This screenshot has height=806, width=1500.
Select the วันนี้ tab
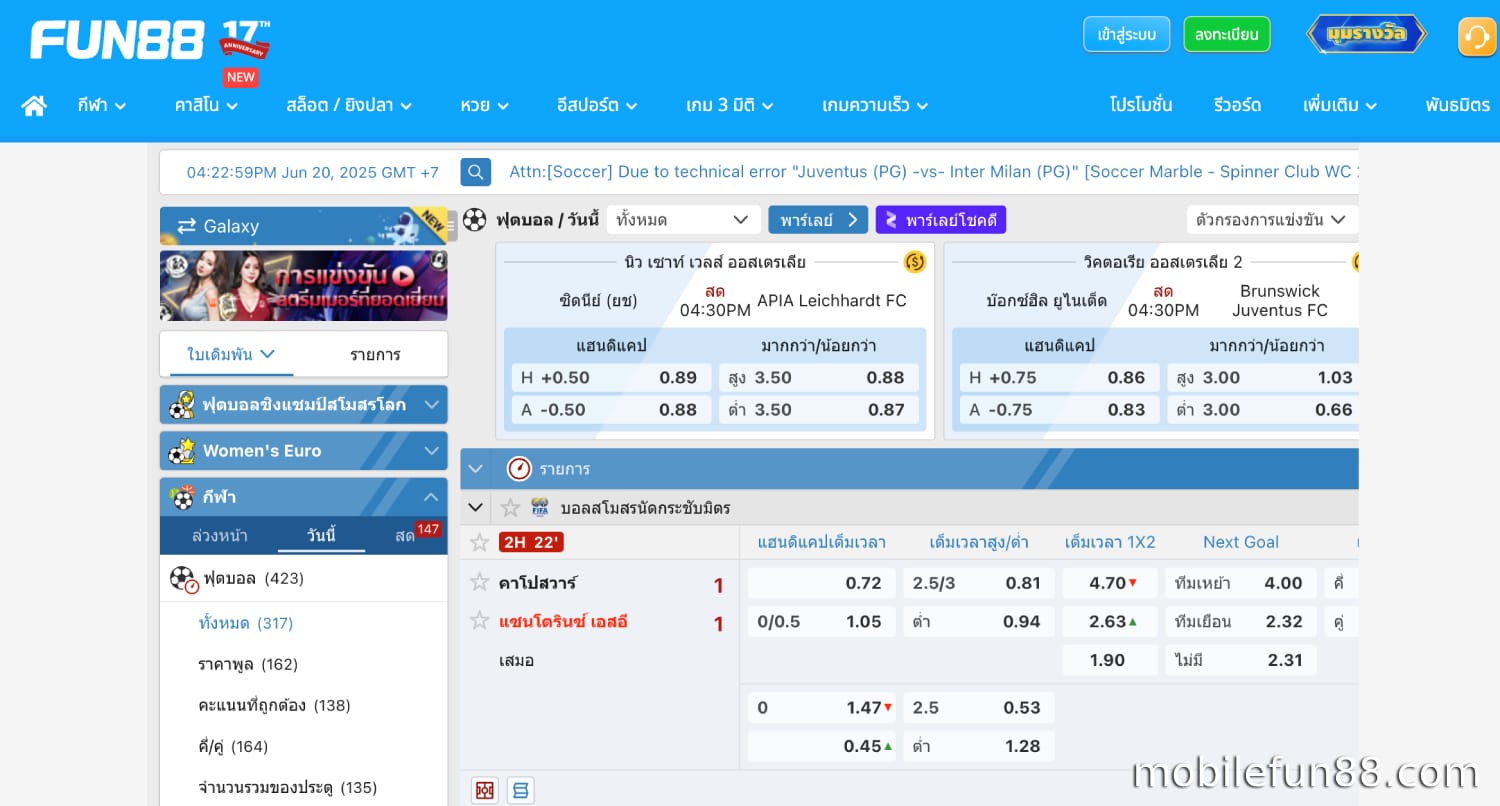[321, 535]
